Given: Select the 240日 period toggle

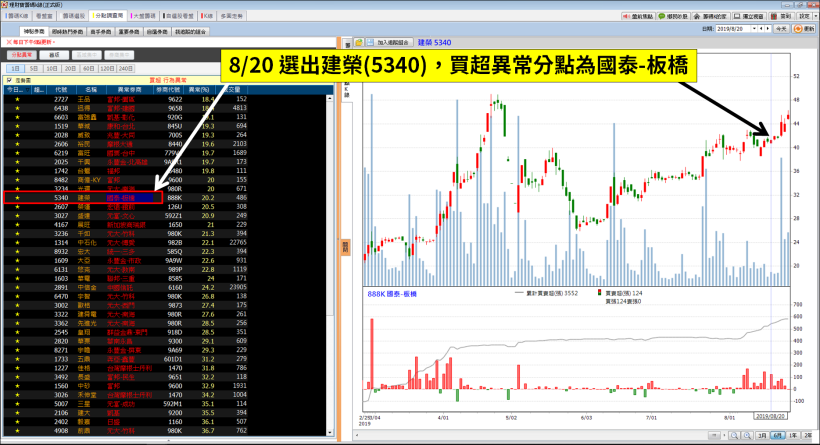Looking at the screenshot, I should [126, 69].
